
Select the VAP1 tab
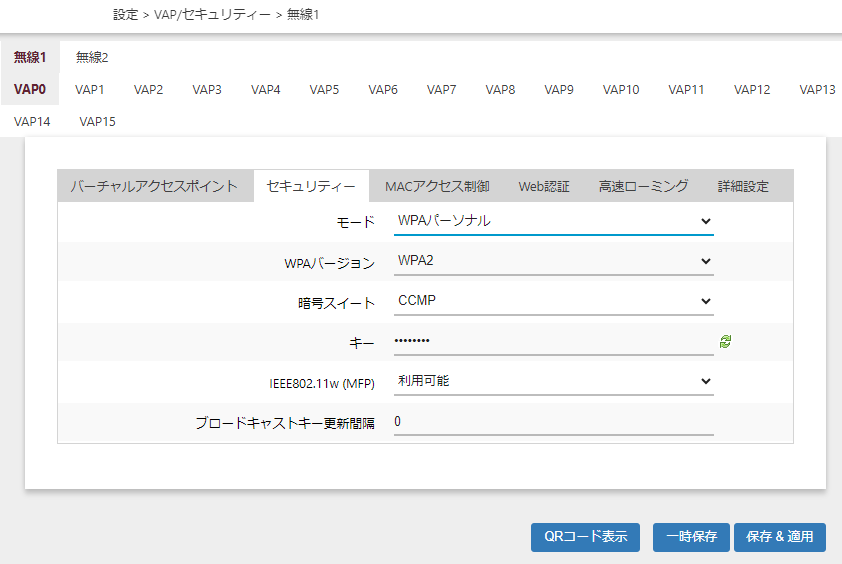[x=90, y=89]
